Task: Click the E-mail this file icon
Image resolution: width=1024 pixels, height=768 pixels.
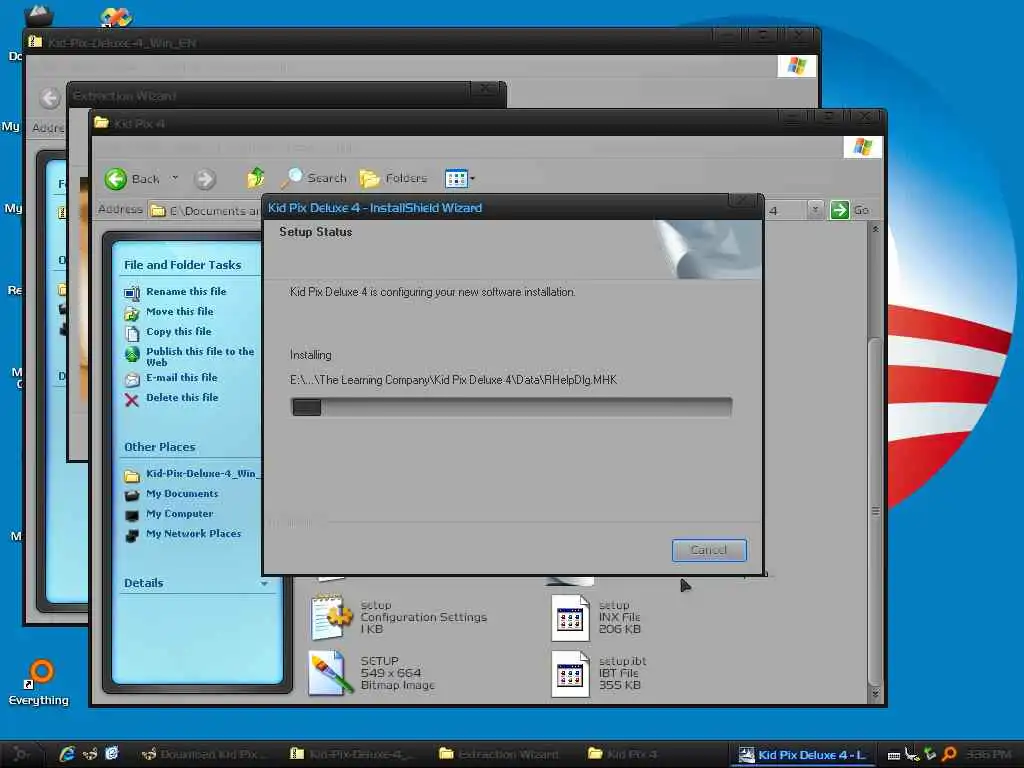Action: (x=132, y=379)
